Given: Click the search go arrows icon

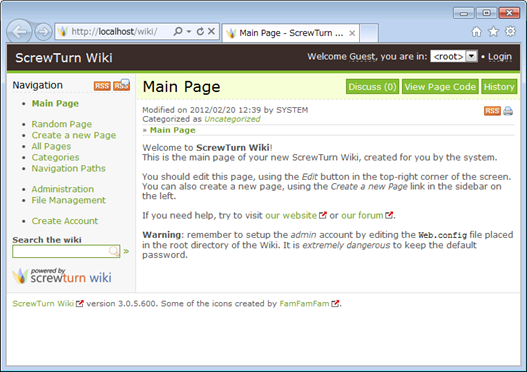Looking at the screenshot, I should pos(126,251).
